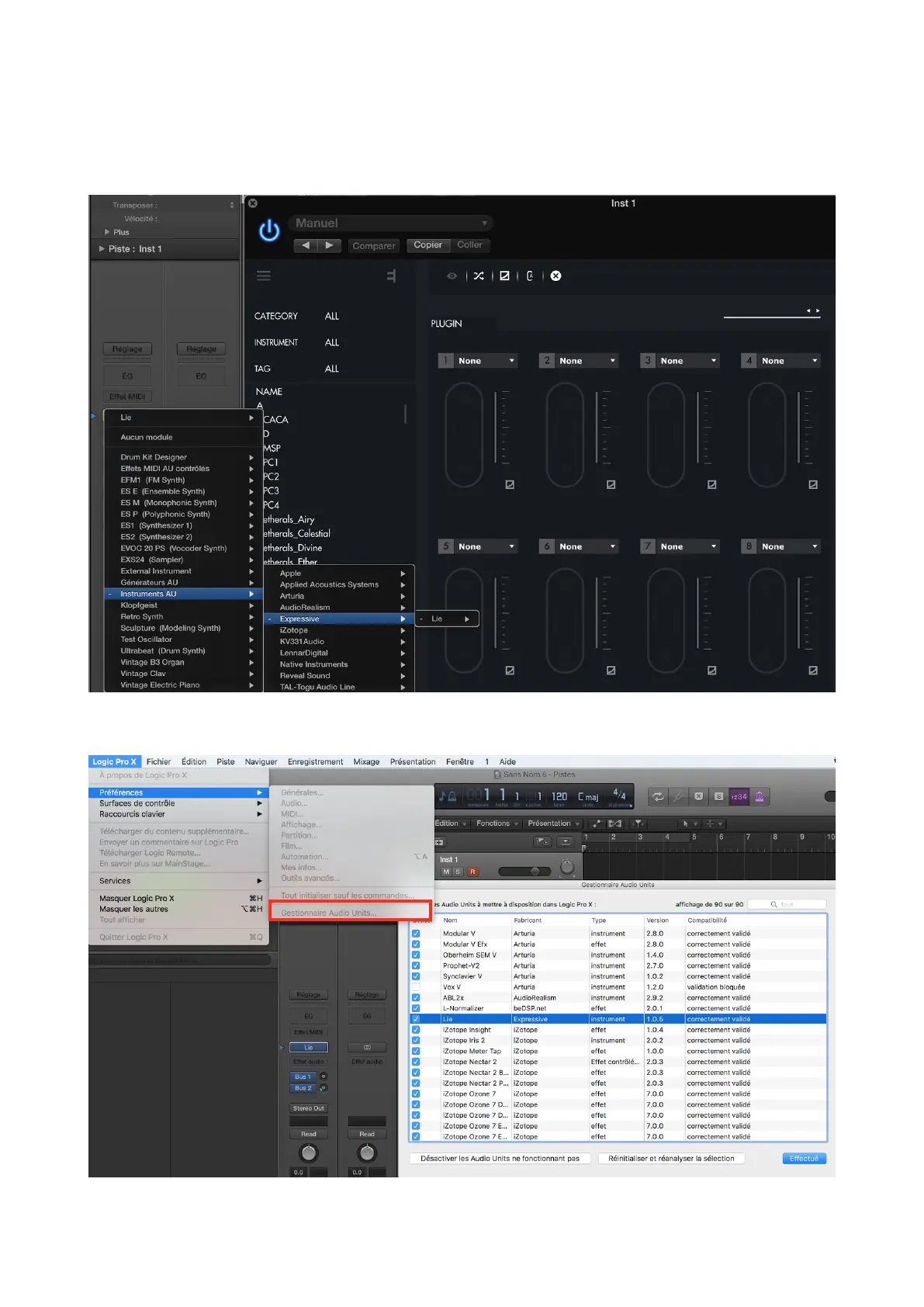The image size is (924, 1307).
Task: Toggle the iZotope Ozone 7 checkbox
Action: coord(416,1094)
